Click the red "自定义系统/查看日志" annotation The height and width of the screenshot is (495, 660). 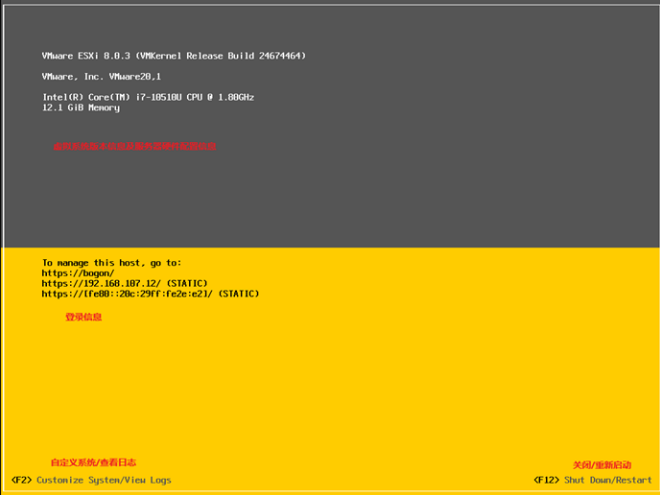pyautogui.click(x=93, y=462)
